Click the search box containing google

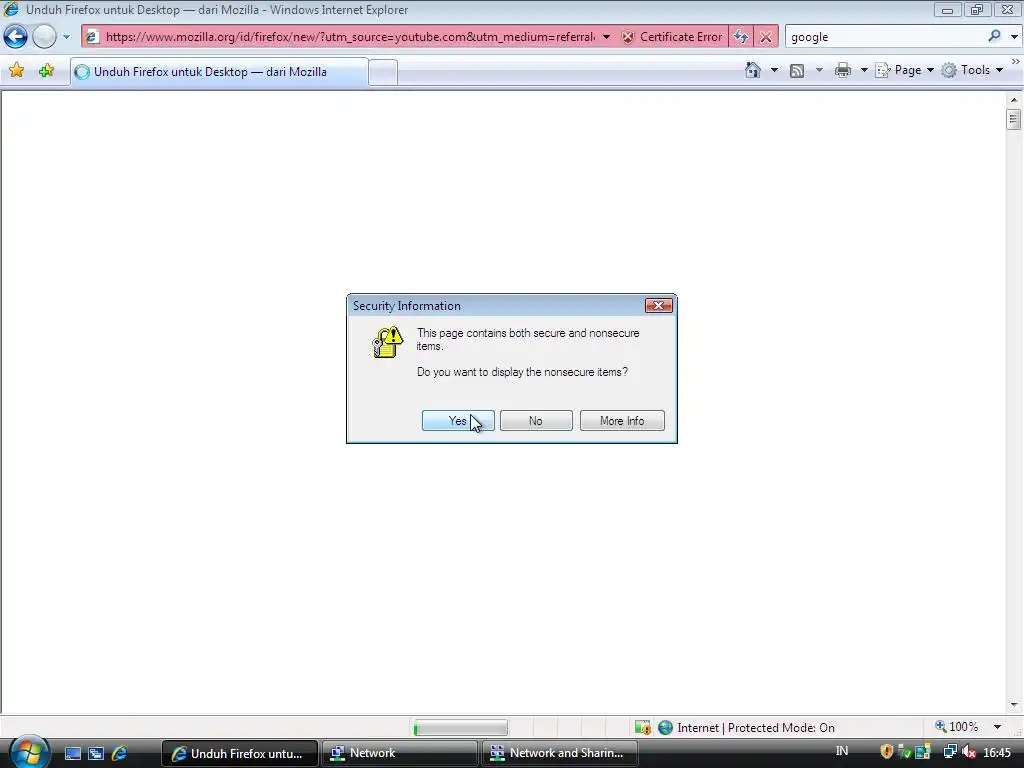885,37
